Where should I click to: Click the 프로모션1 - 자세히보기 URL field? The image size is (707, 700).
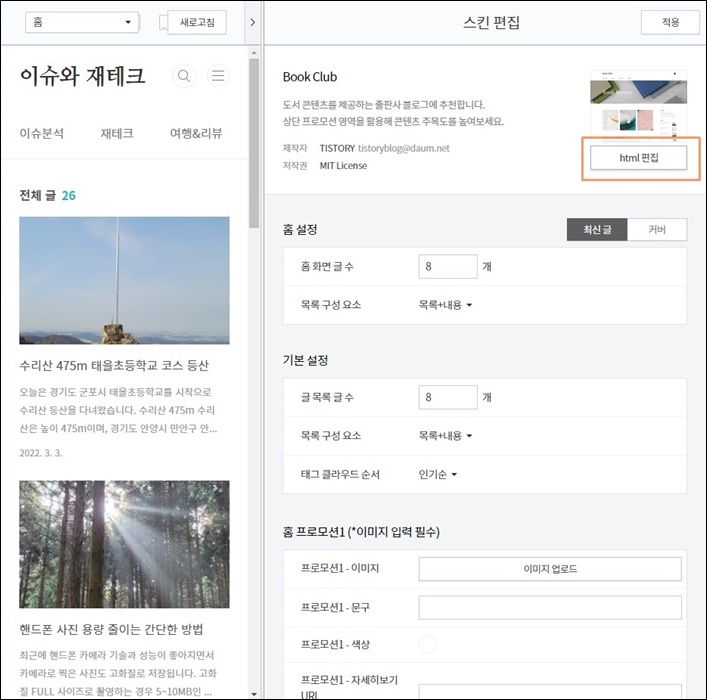click(x=550, y=692)
